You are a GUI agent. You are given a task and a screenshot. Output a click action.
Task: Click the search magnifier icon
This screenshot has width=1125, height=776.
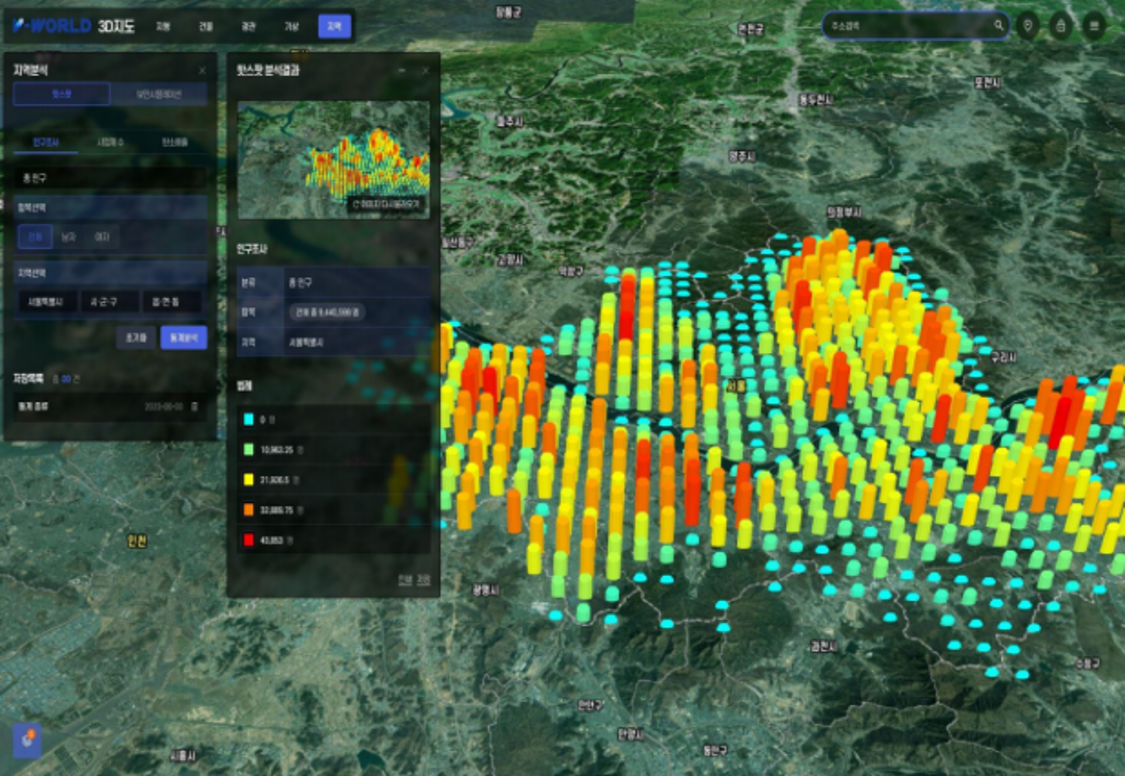[998, 26]
